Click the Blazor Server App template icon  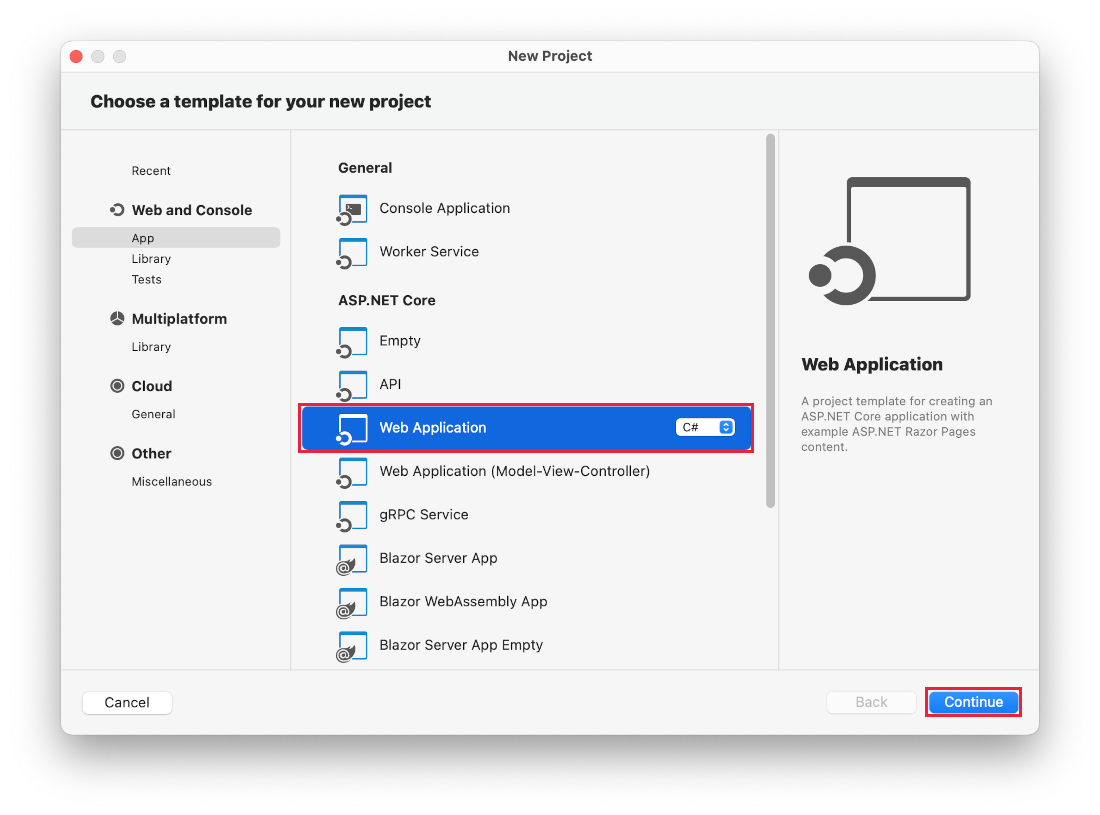[x=352, y=558]
